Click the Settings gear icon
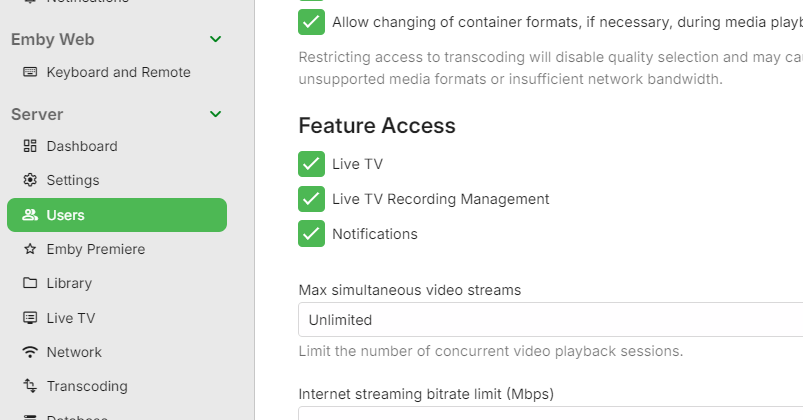This screenshot has height=420, width=803. 30,180
